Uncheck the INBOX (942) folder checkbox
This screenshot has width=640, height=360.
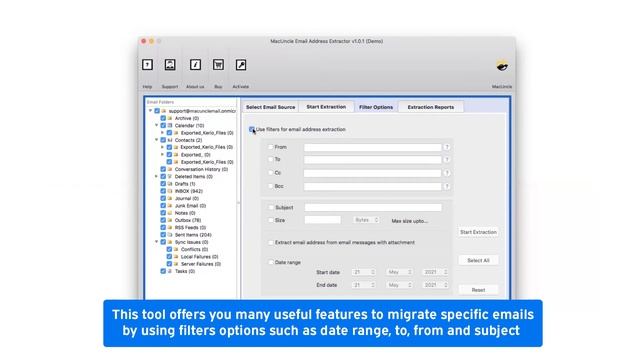pos(163,191)
